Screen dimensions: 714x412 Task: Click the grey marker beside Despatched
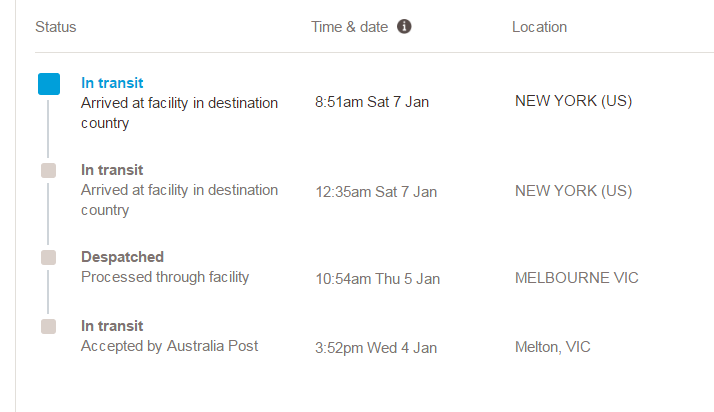tap(48, 257)
